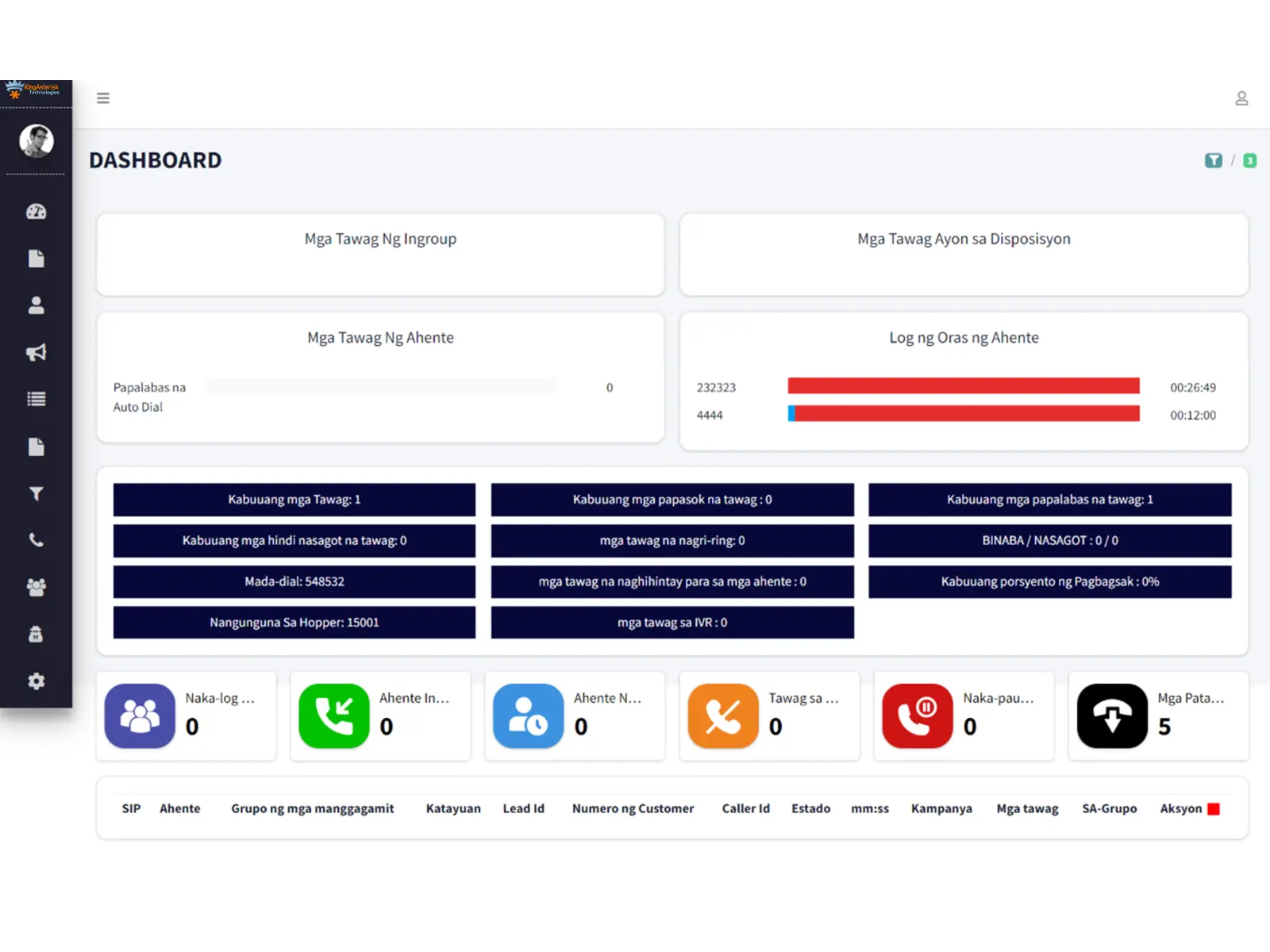Click the Lead Id column header
Screen dimensions: 1270x952
(524, 809)
